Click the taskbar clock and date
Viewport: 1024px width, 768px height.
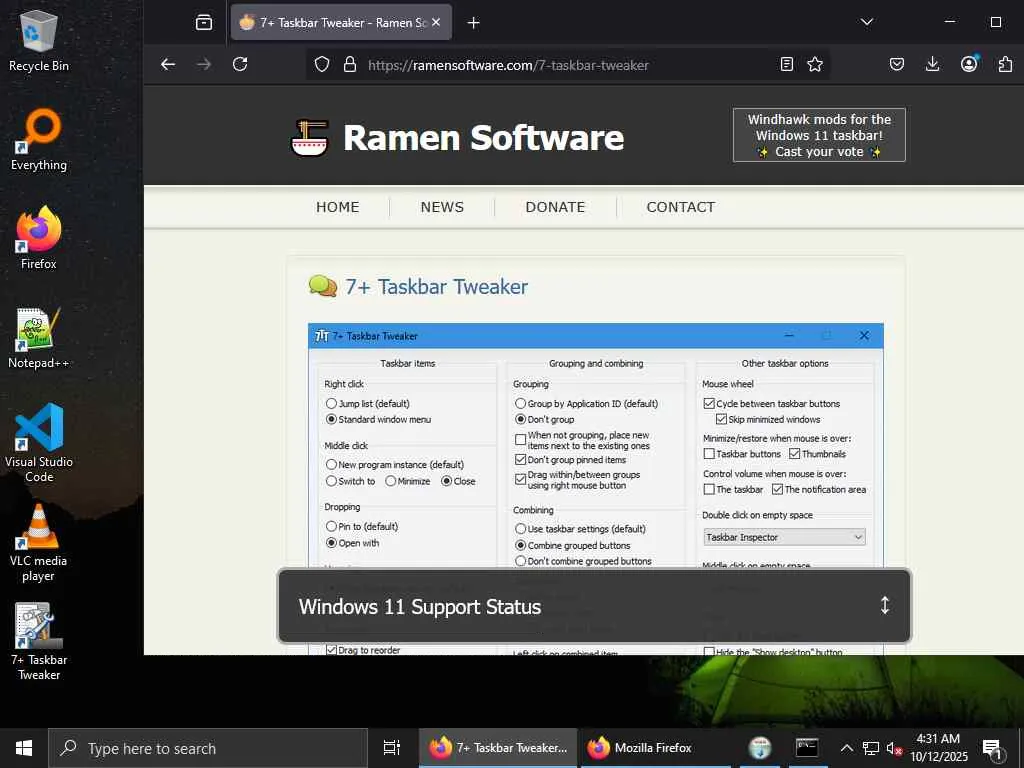click(938, 748)
